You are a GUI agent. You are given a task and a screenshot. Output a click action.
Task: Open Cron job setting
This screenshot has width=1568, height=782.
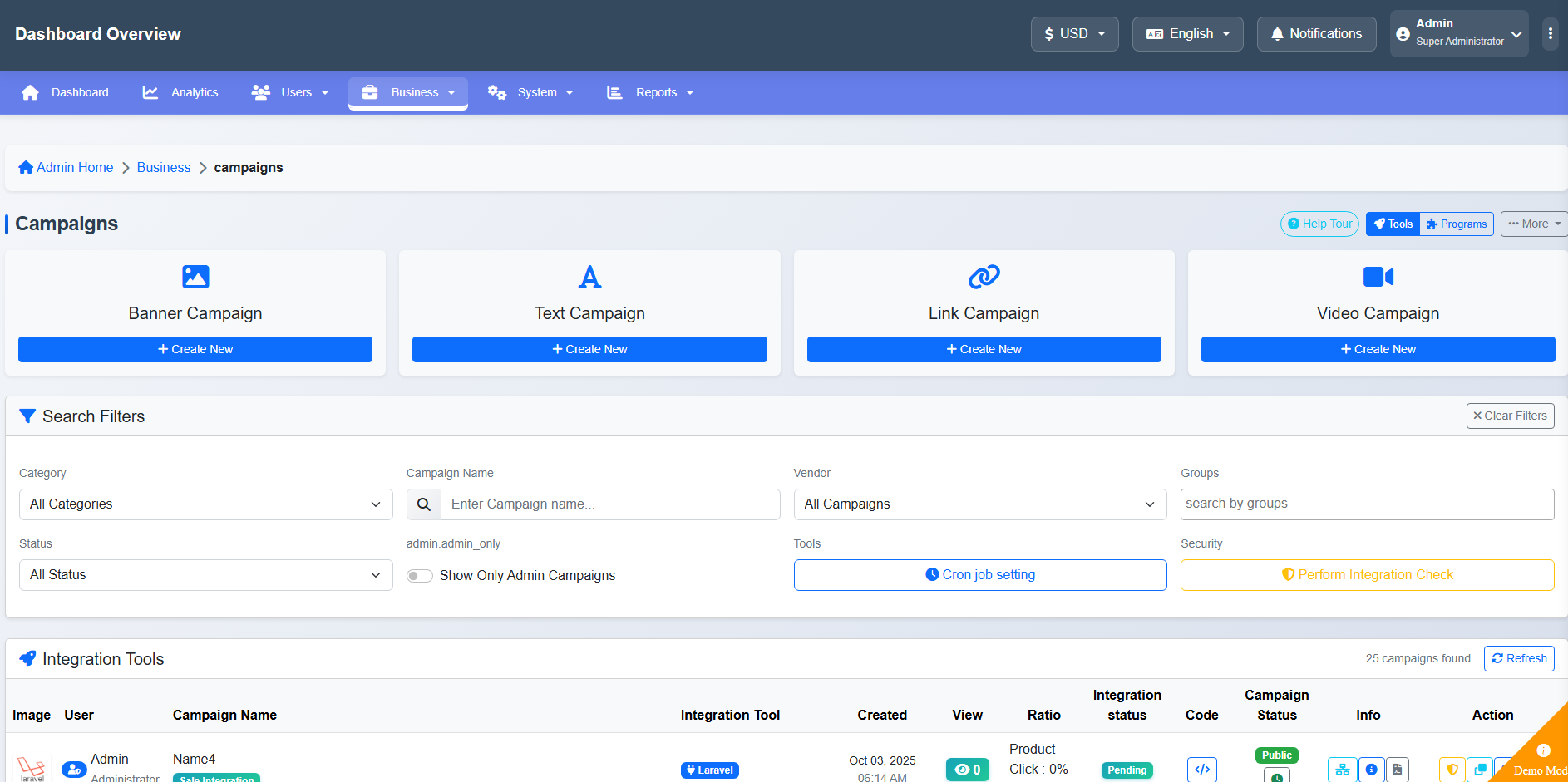980,575
